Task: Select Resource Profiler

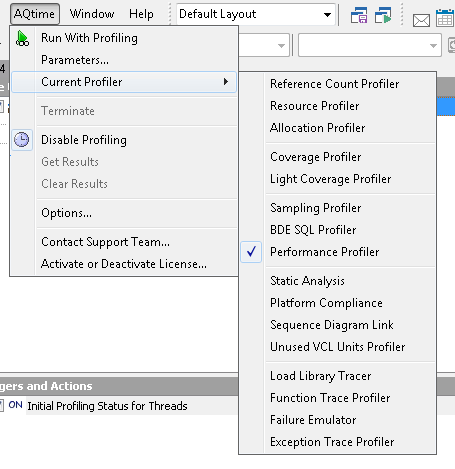Action: [x=337, y=106]
